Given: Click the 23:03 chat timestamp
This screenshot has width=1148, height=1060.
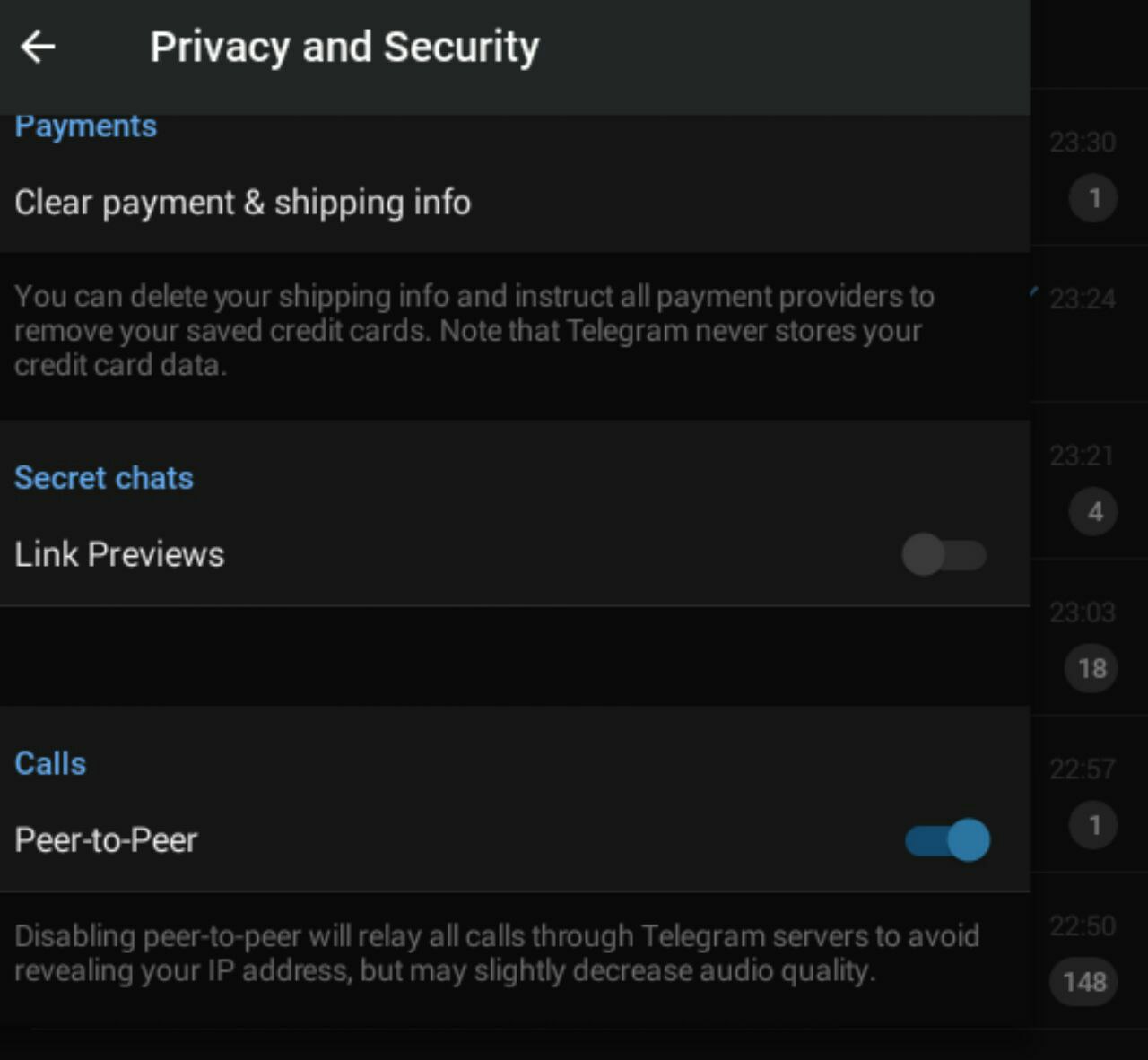Looking at the screenshot, I should 1083,613.
